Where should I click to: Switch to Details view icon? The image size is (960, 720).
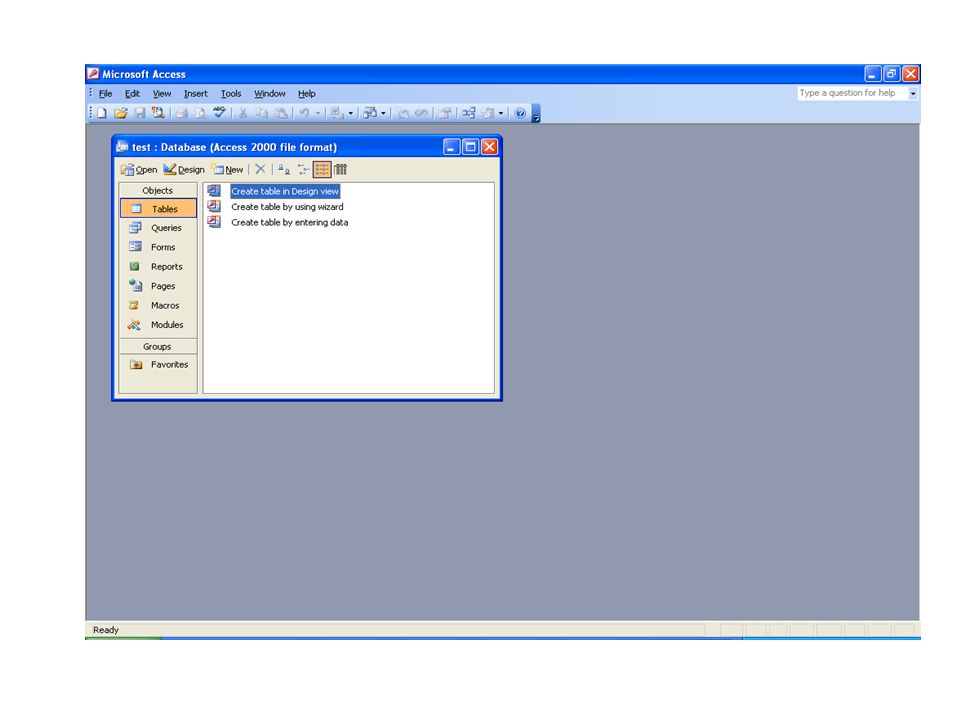340,170
